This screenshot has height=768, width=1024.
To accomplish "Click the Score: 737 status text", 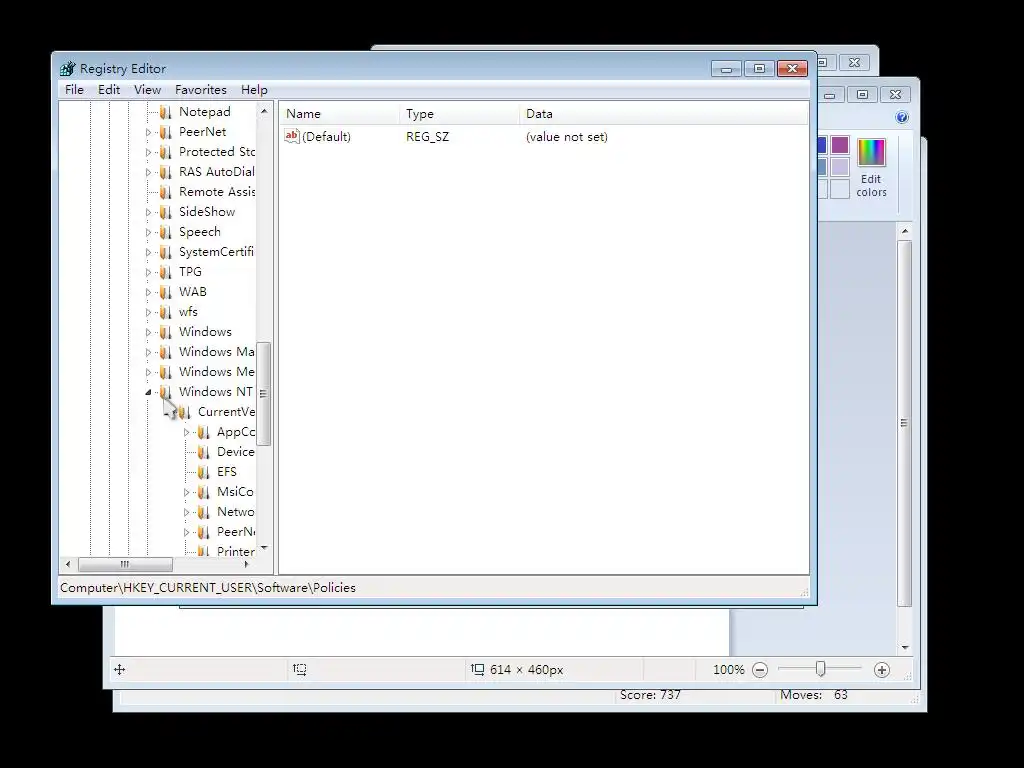I will pyautogui.click(x=650, y=695).
